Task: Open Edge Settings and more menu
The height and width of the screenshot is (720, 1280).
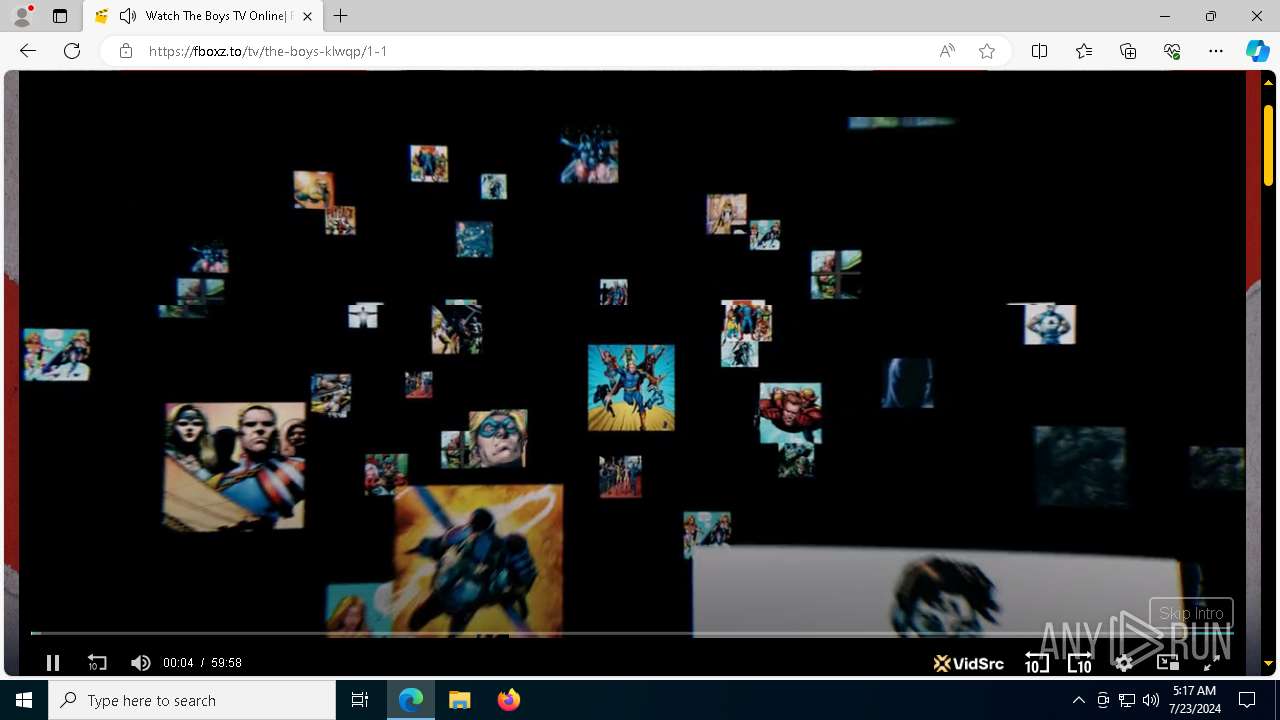Action: pyautogui.click(x=1216, y=51)
